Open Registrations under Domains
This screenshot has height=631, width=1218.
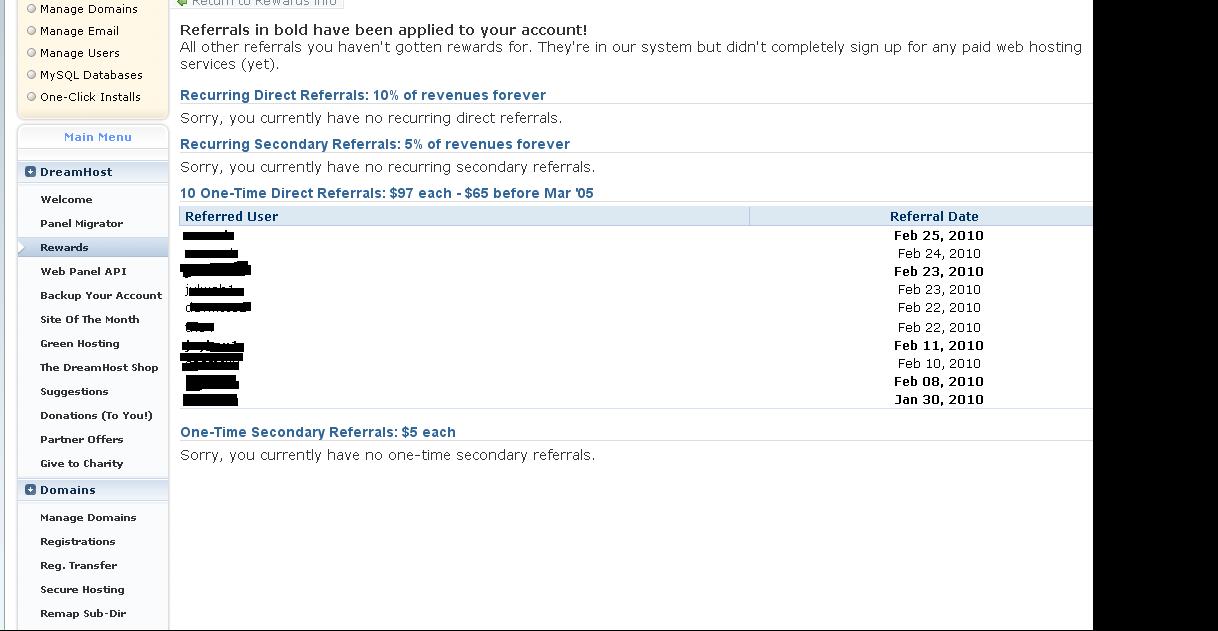coord(78,542)
